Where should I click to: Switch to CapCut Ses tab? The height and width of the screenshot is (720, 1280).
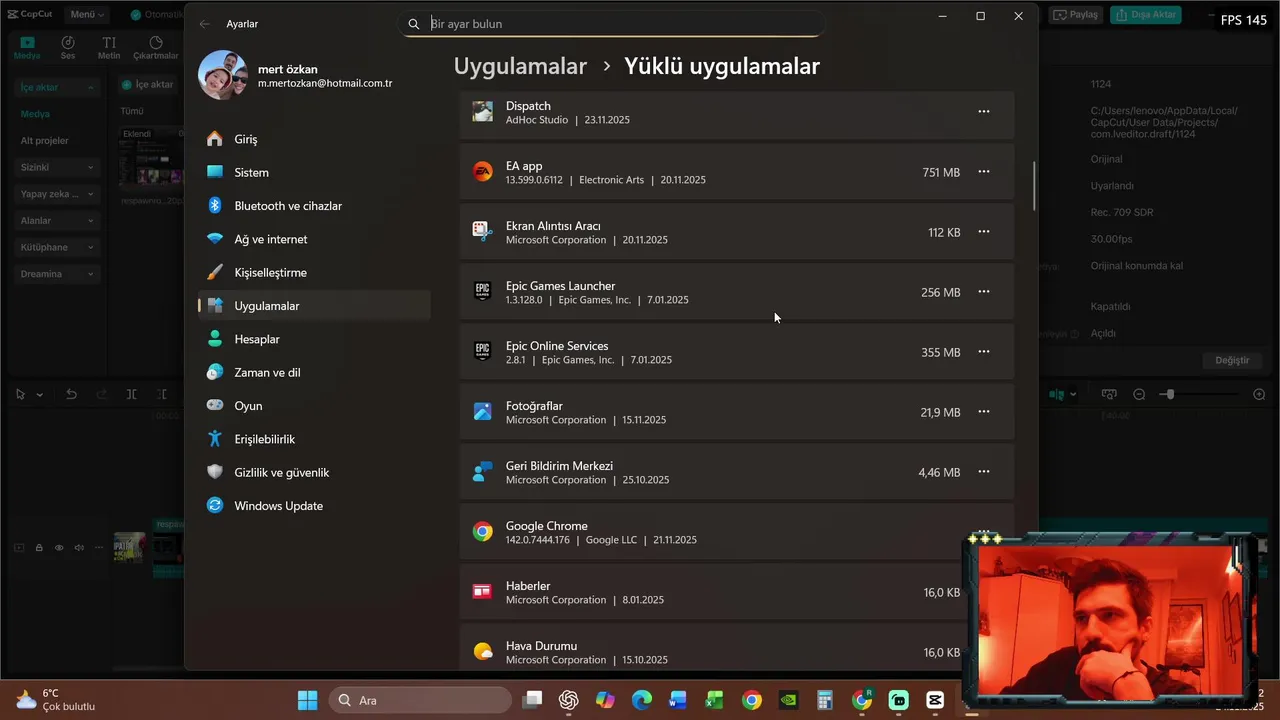68,48
